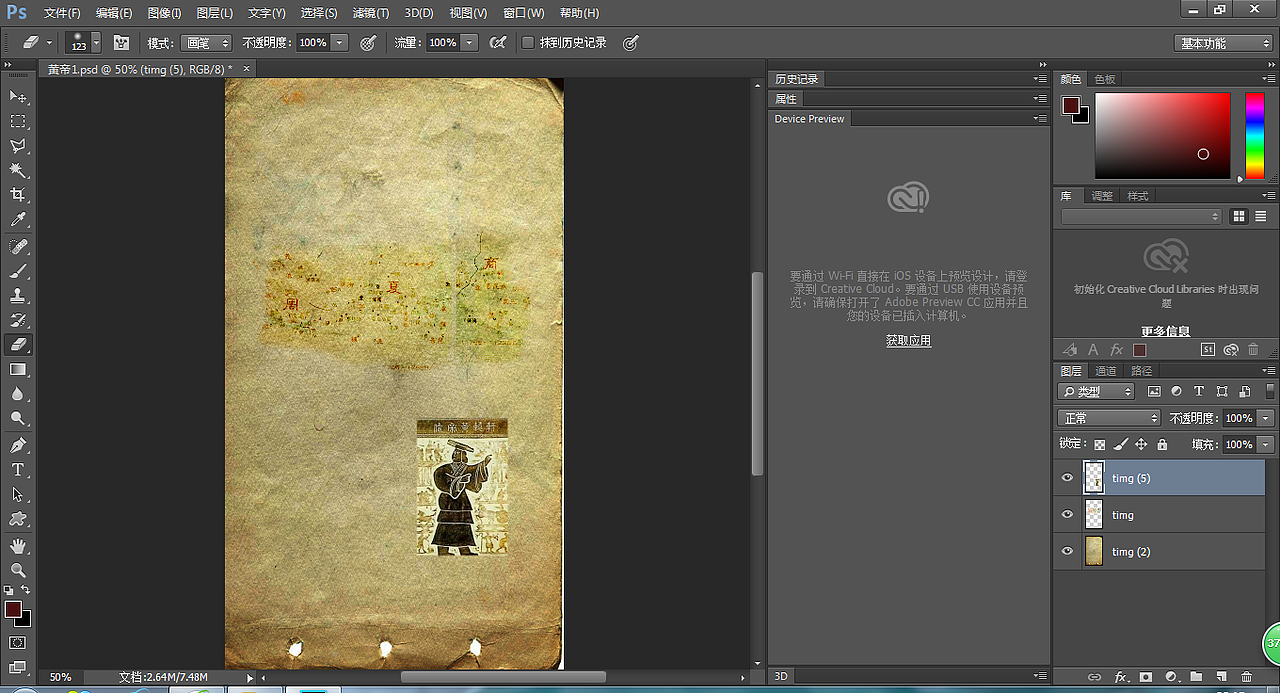Click the color field in Color panel
Viewport: 1280px width, 693px height.
(x=1162, y=136)
